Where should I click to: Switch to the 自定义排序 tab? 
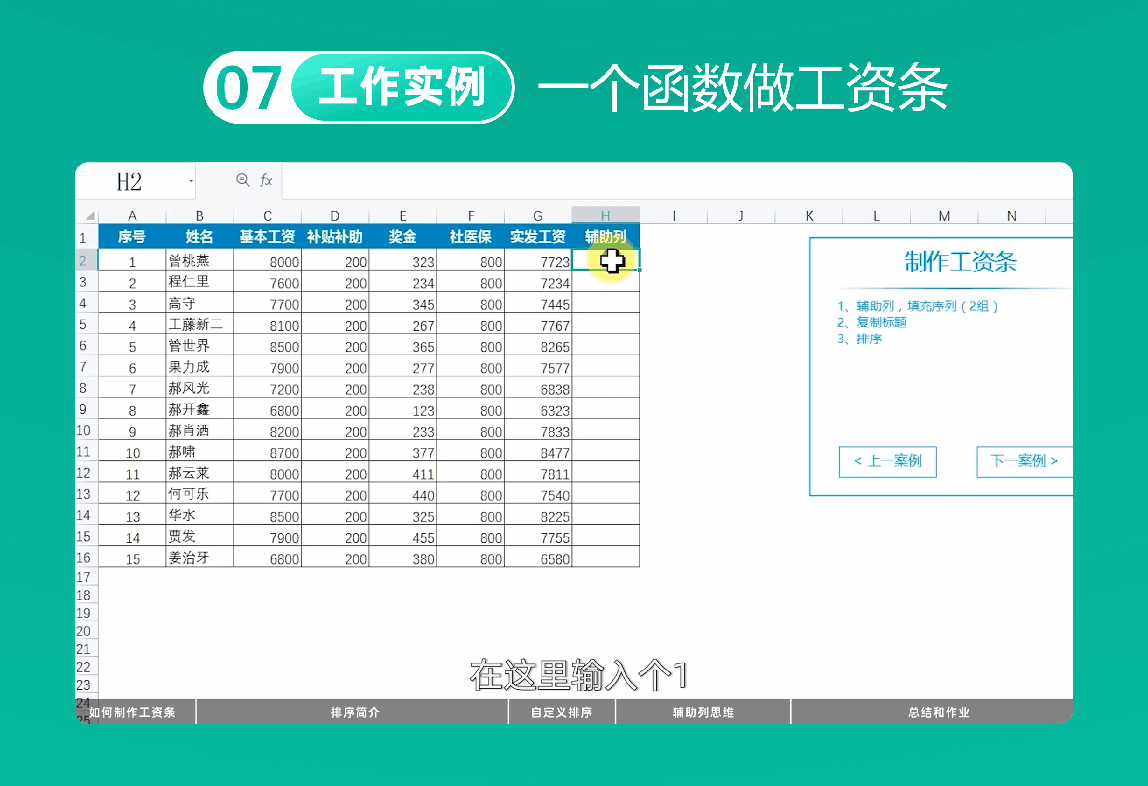[x=562, y=712]
